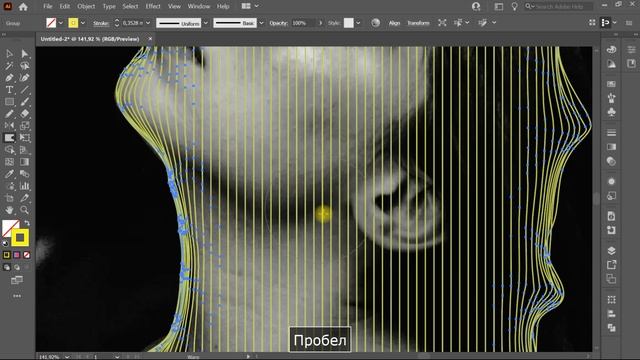Set paint mode to Color
This screenshot has width=640, height=360.
pos(7,255)
